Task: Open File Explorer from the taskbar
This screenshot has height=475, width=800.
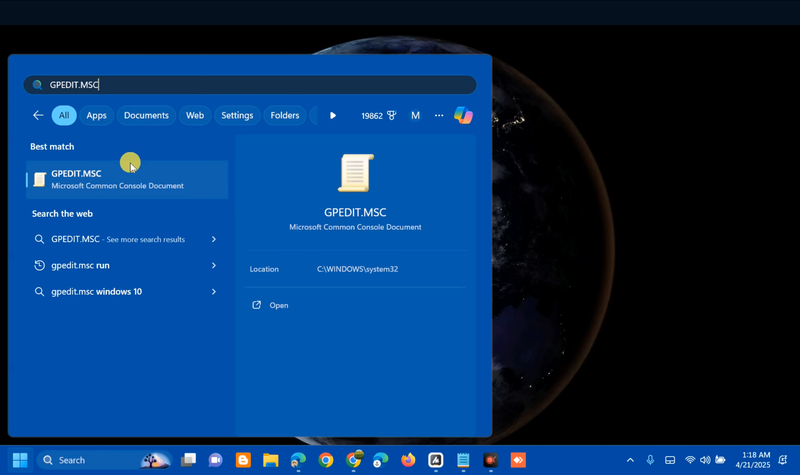Action: (271, 460)
